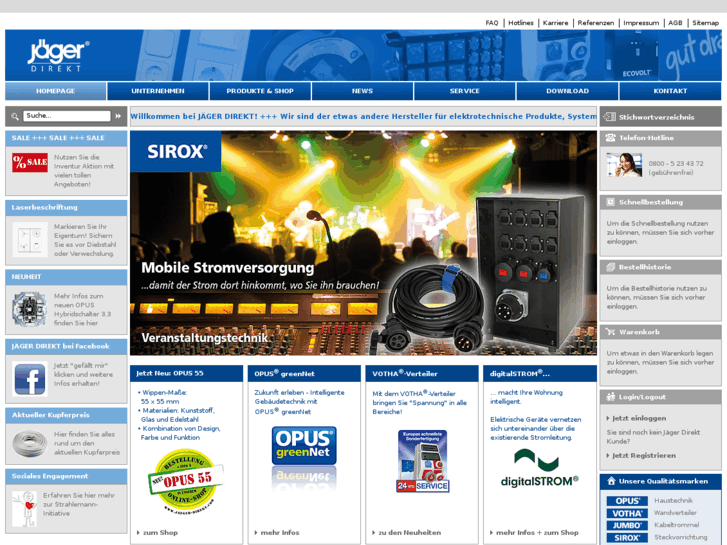Click the Stichwortverzeichnis book icon

coord(610,117)
